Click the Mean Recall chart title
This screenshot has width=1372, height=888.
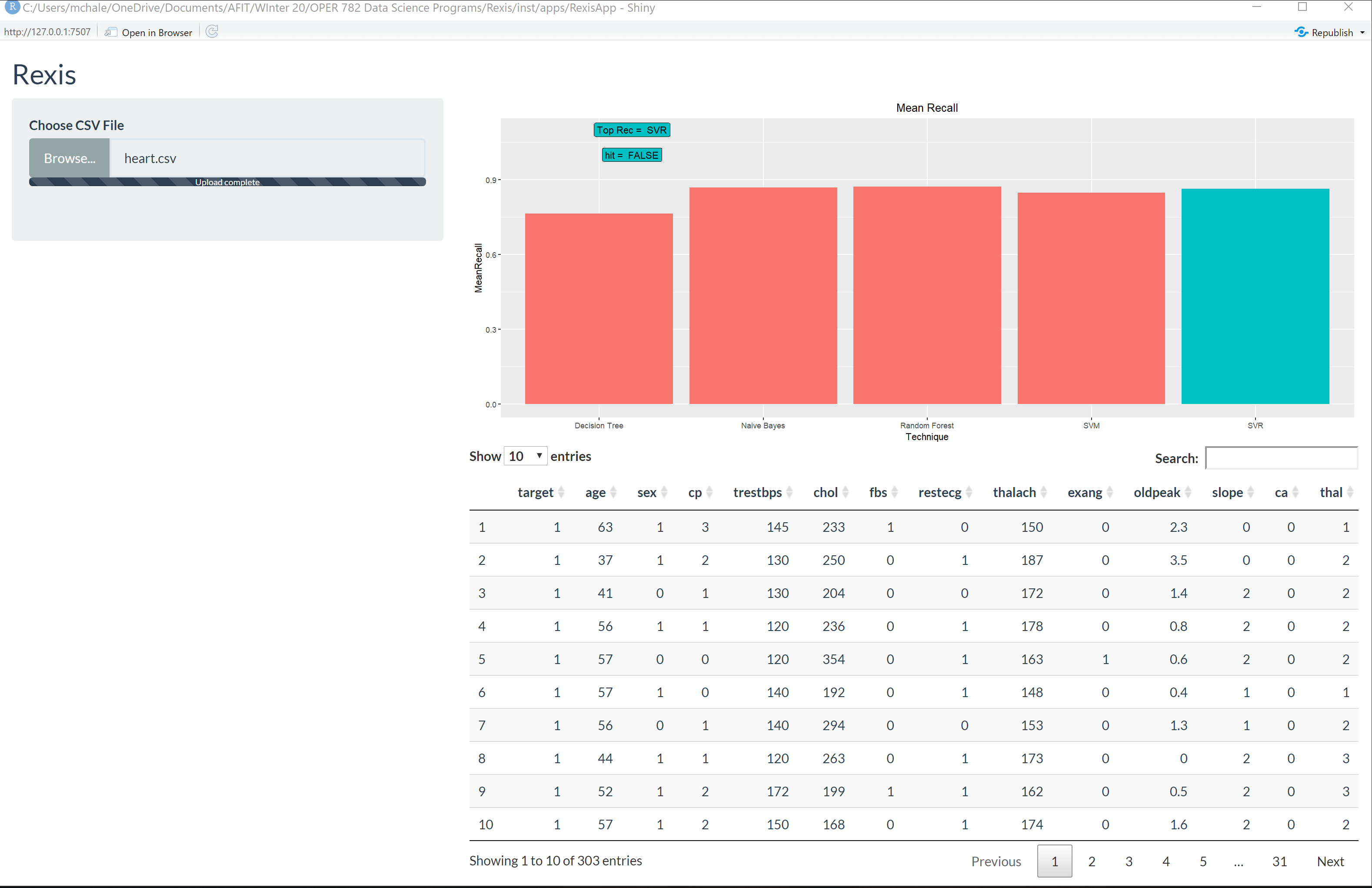coord(926,108)
